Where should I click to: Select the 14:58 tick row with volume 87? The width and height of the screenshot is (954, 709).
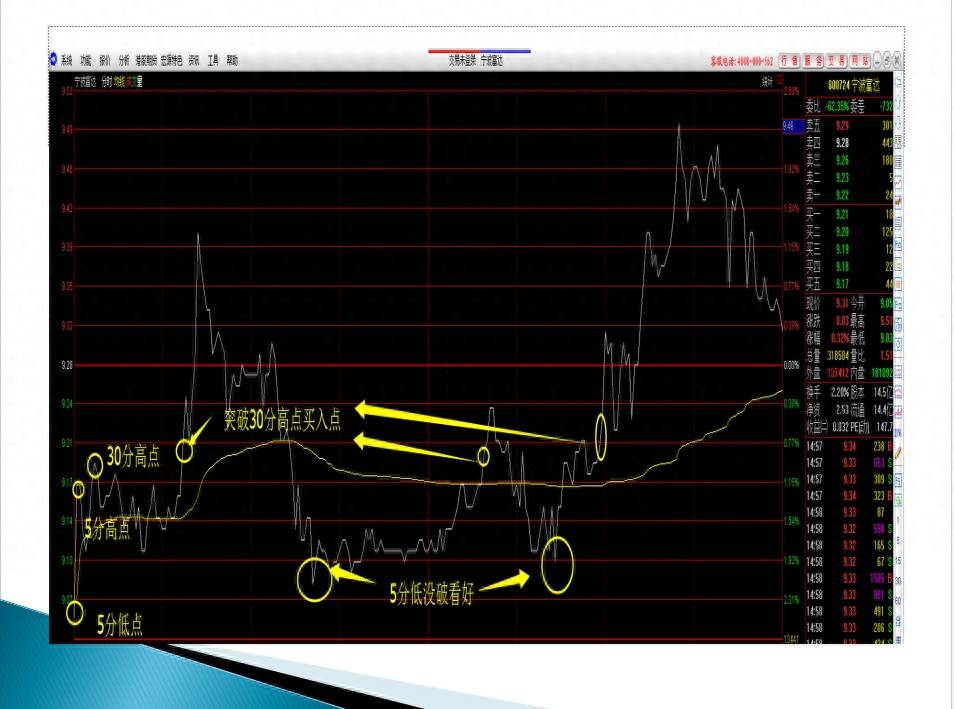(849, 512)
